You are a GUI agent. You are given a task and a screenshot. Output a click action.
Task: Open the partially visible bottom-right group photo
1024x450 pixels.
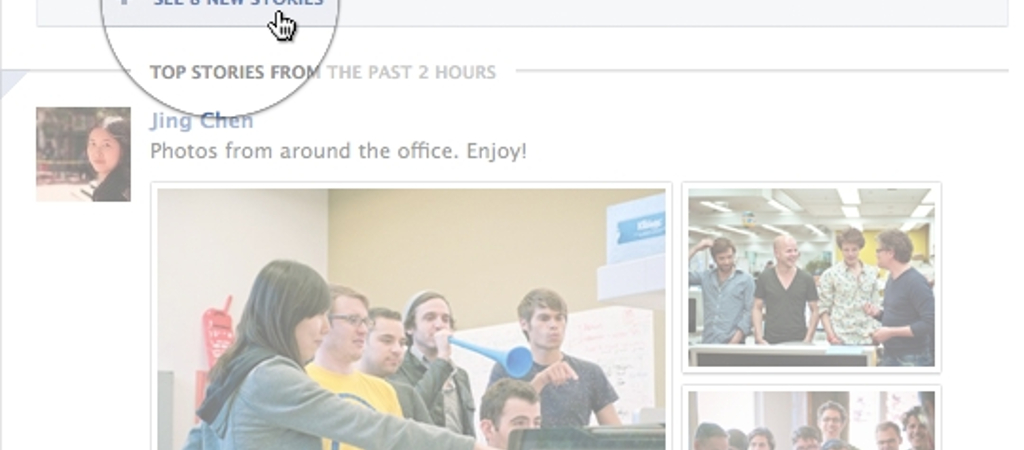[811, 421]
